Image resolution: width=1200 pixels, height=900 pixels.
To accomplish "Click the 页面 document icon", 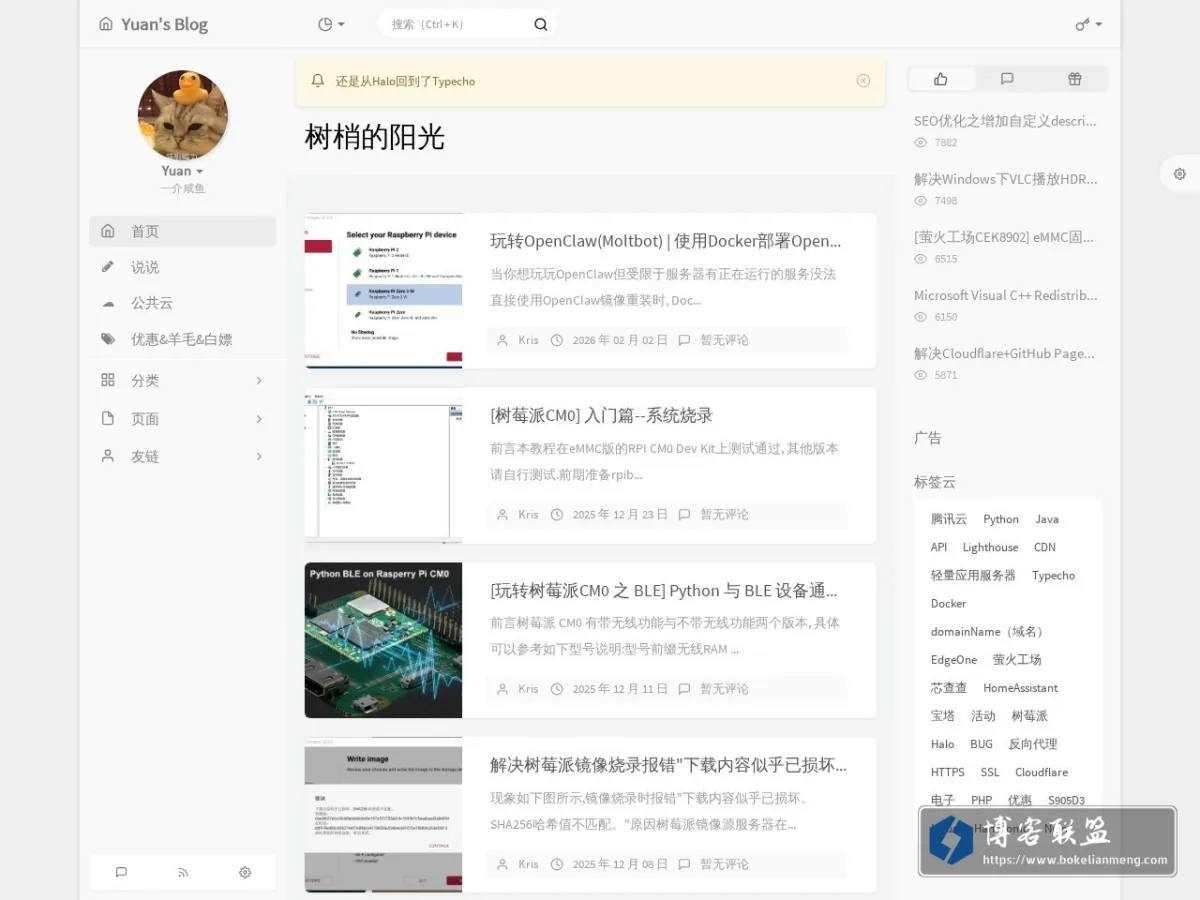I will coord(108,418).
